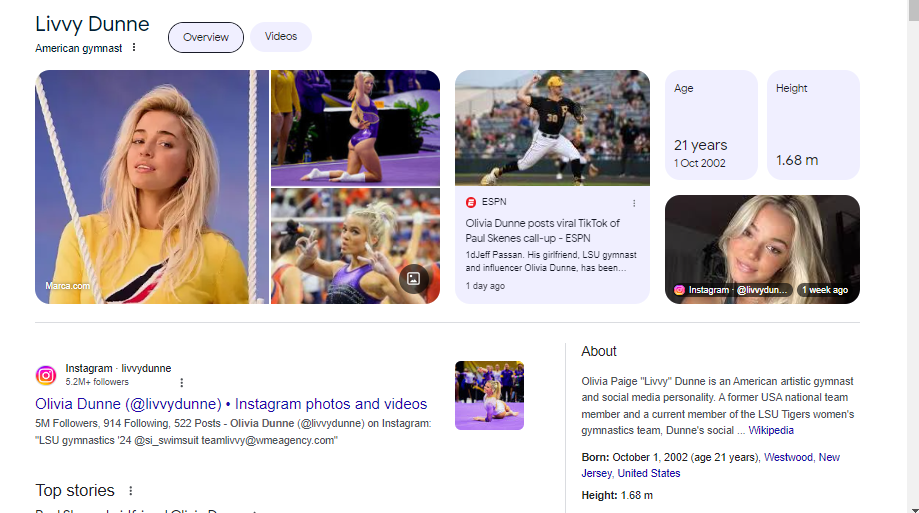Click the 'Top stories' heading
Image resolution: width=919 pixels, height=513 pixels.
pos(75,490)
